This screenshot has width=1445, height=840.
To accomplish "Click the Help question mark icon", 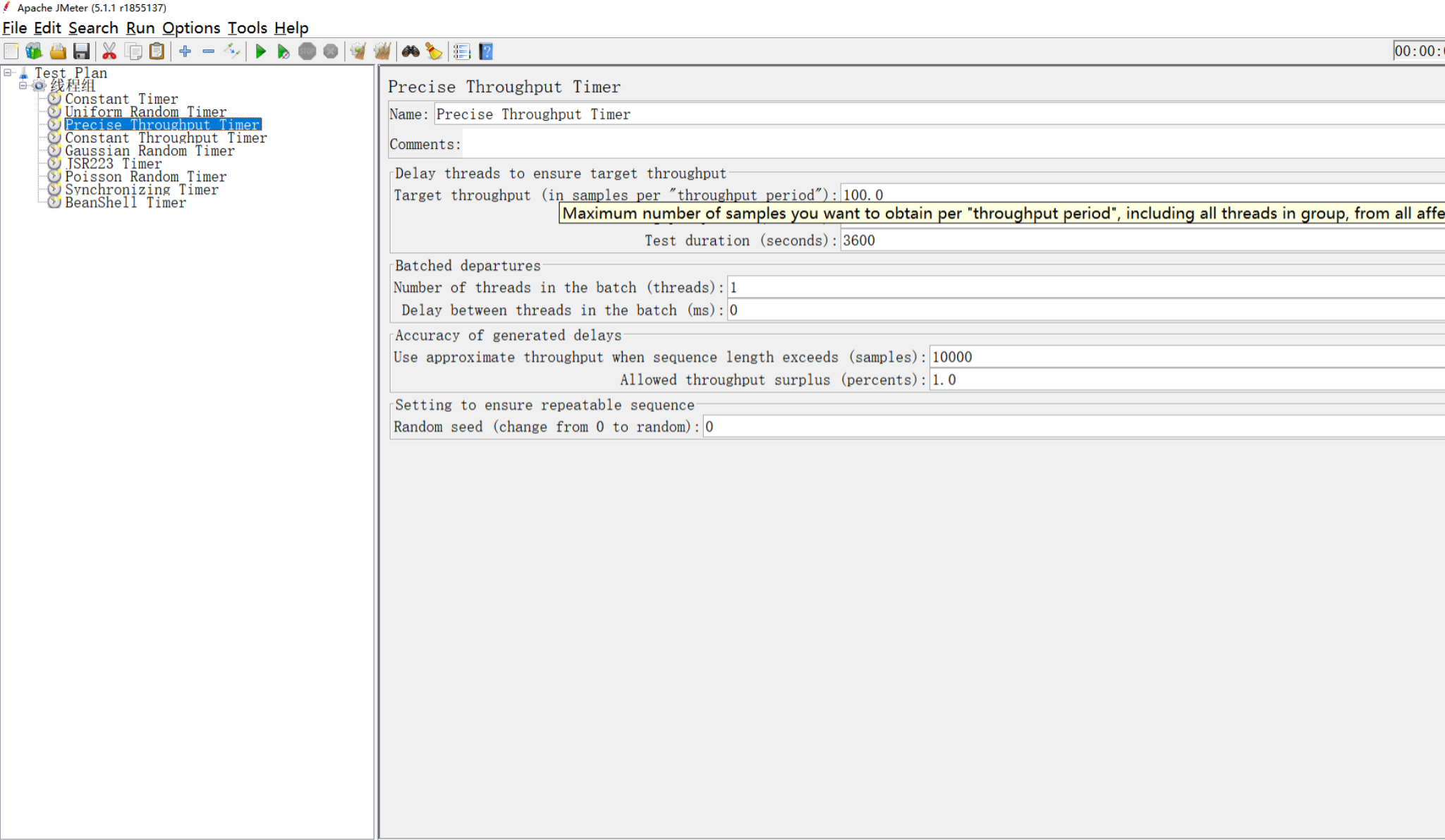I will 486,51.
